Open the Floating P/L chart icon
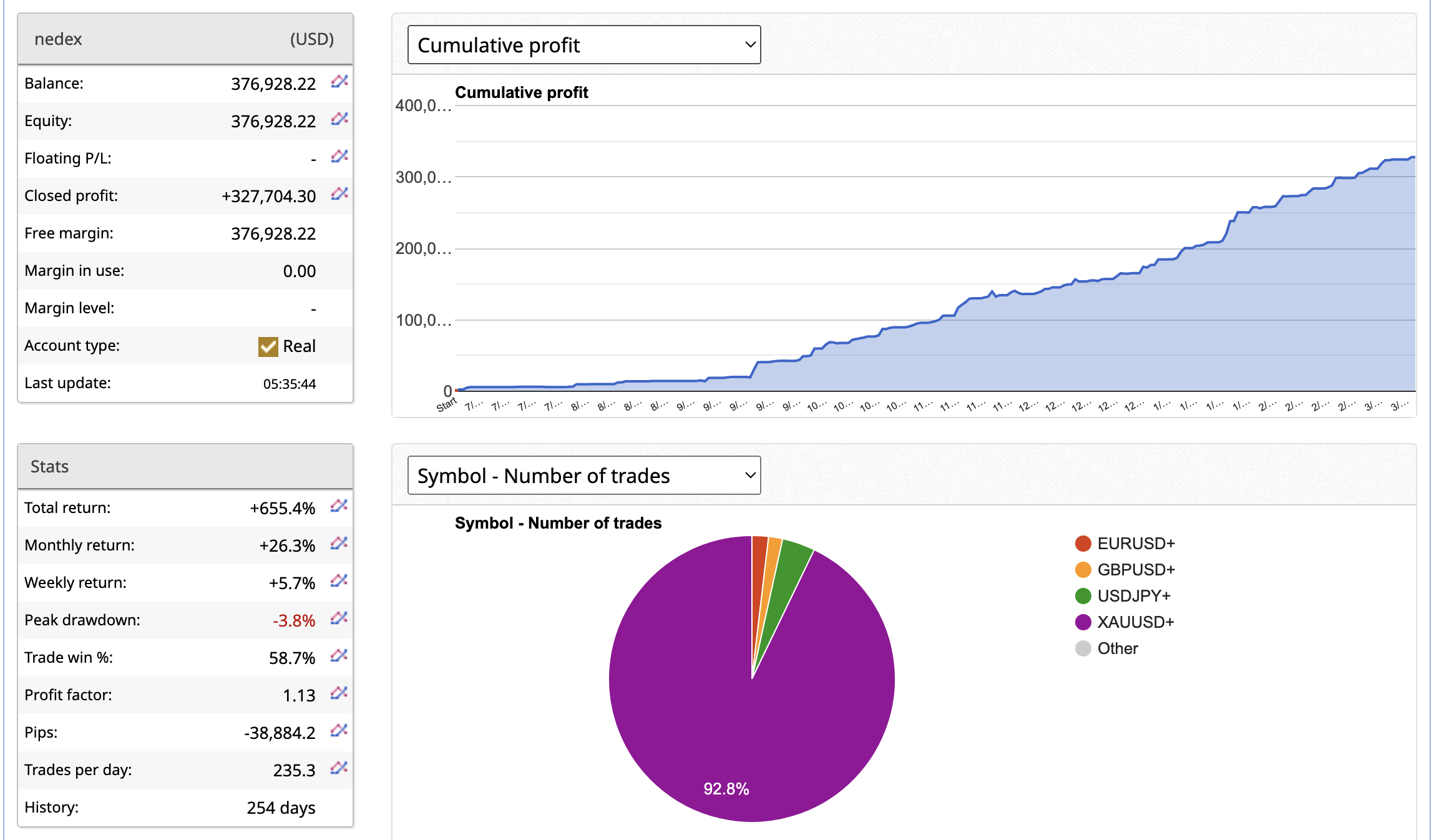Image resolution: width=1439 pixels, height=840 pixels. coord(339,157)
